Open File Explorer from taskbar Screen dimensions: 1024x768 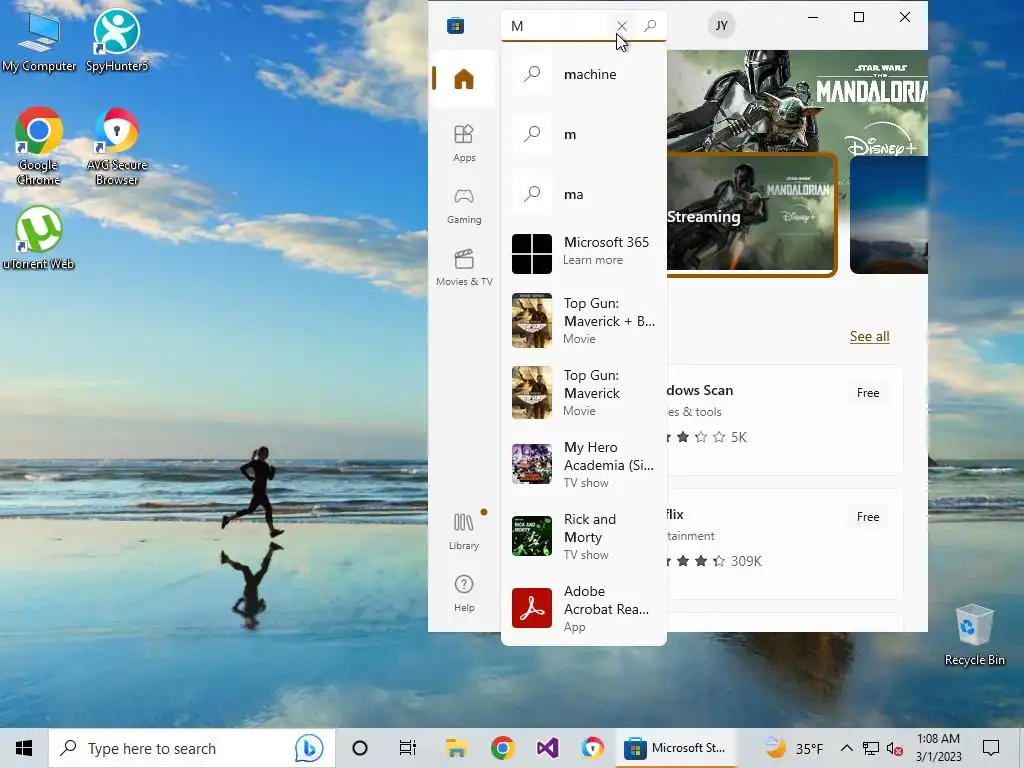456,748
